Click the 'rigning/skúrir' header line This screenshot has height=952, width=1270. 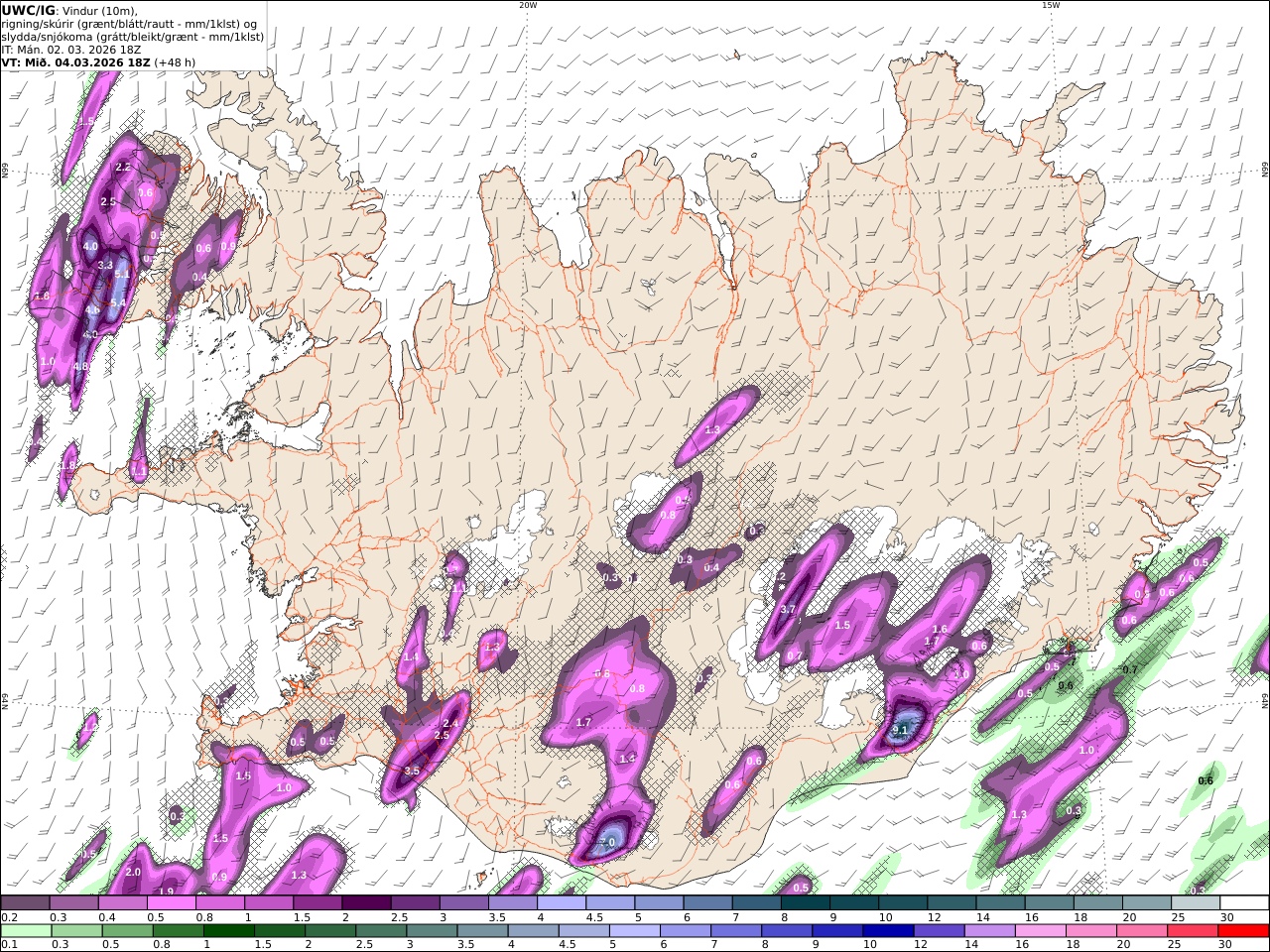(x=129, y=24)
